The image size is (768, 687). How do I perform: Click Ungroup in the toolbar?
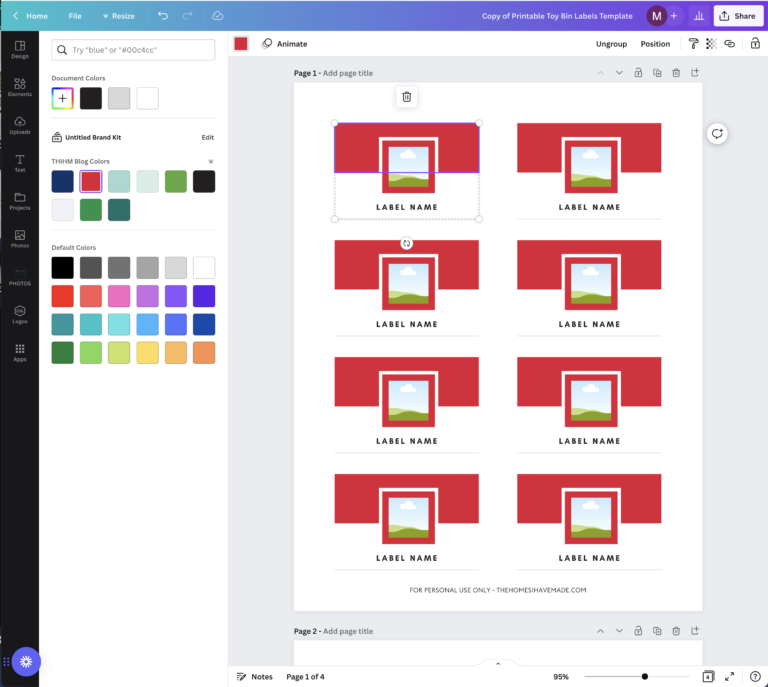(611, 44)
